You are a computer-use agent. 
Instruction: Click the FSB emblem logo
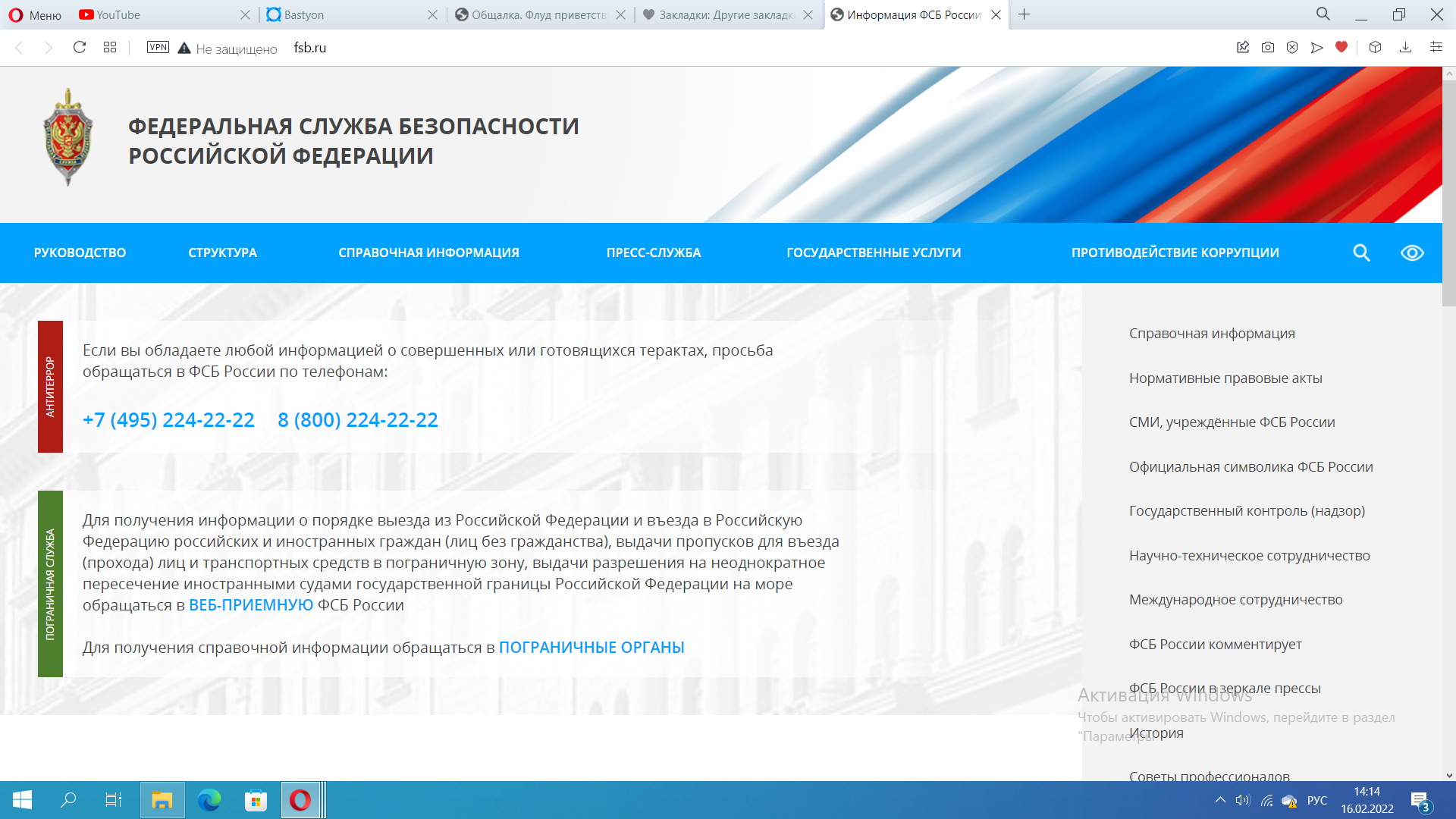click(68, 137)
